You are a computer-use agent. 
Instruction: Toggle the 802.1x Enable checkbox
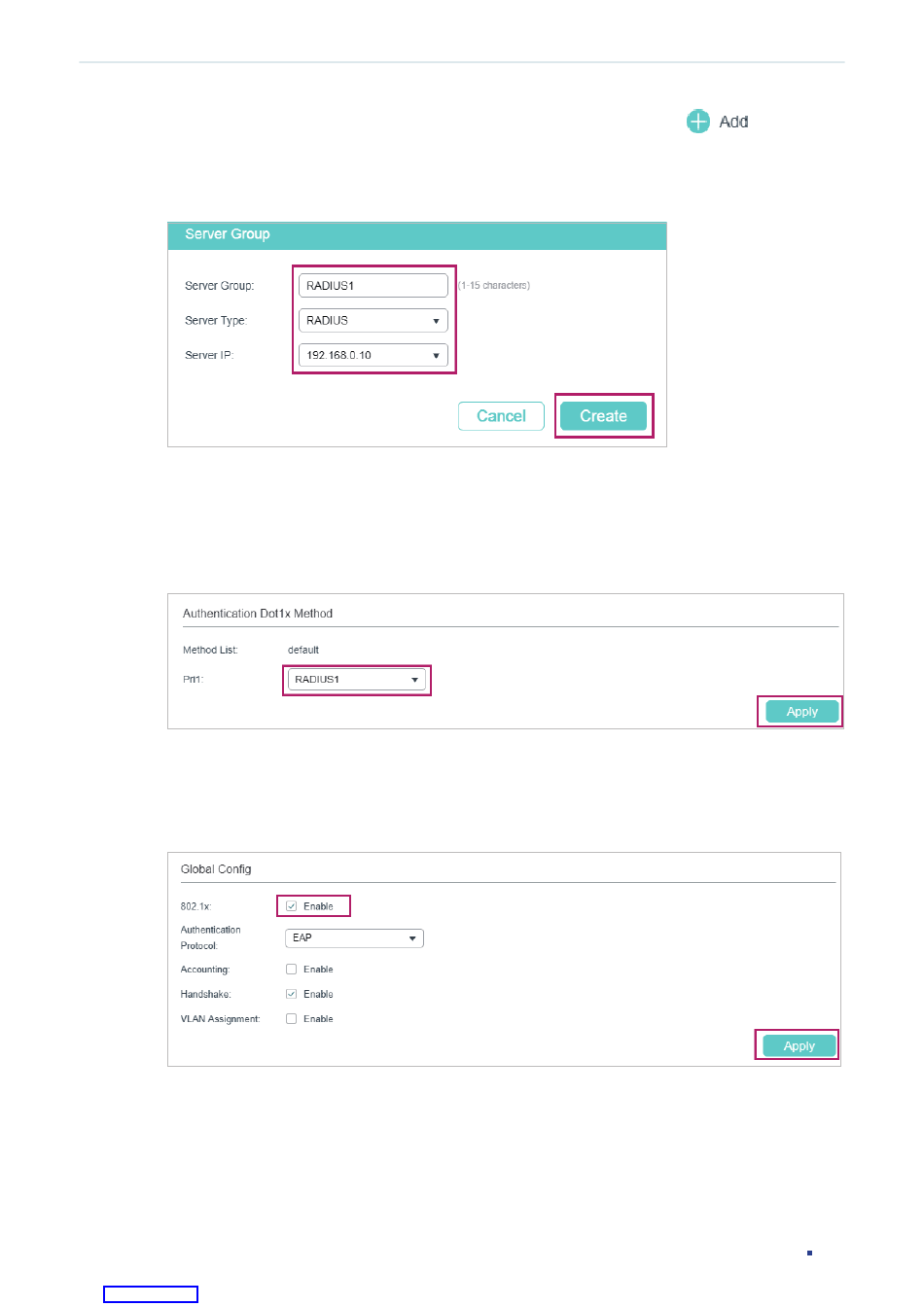292,906
